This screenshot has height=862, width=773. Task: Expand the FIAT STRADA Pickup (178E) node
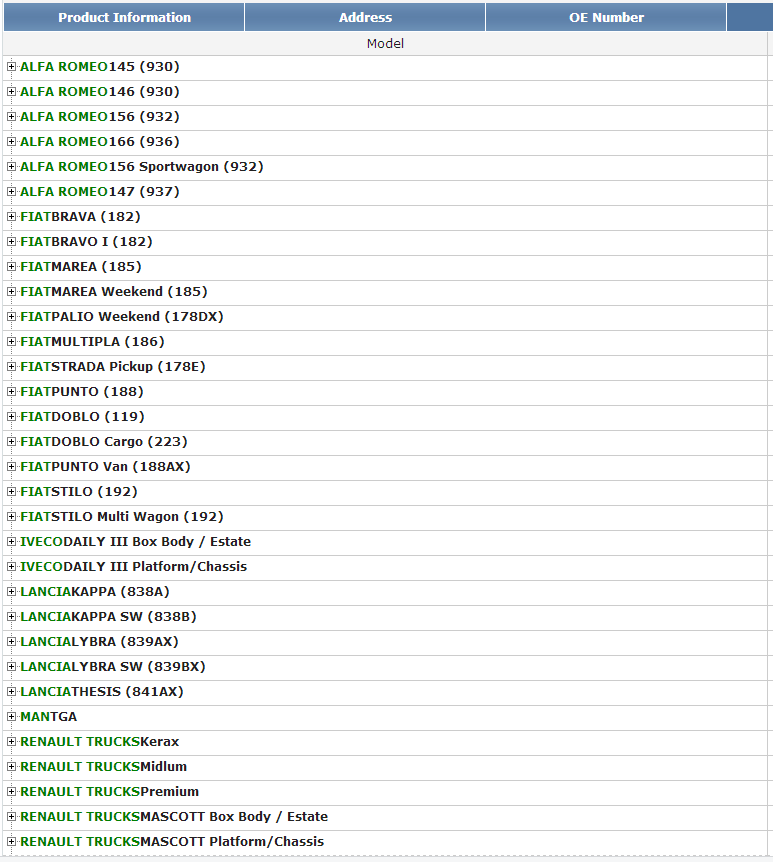[x=11, y=367]
